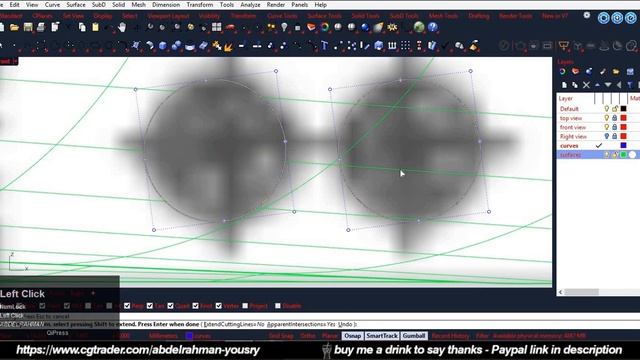
Task: Click the first blue circular icon top right
Action: 604,18
